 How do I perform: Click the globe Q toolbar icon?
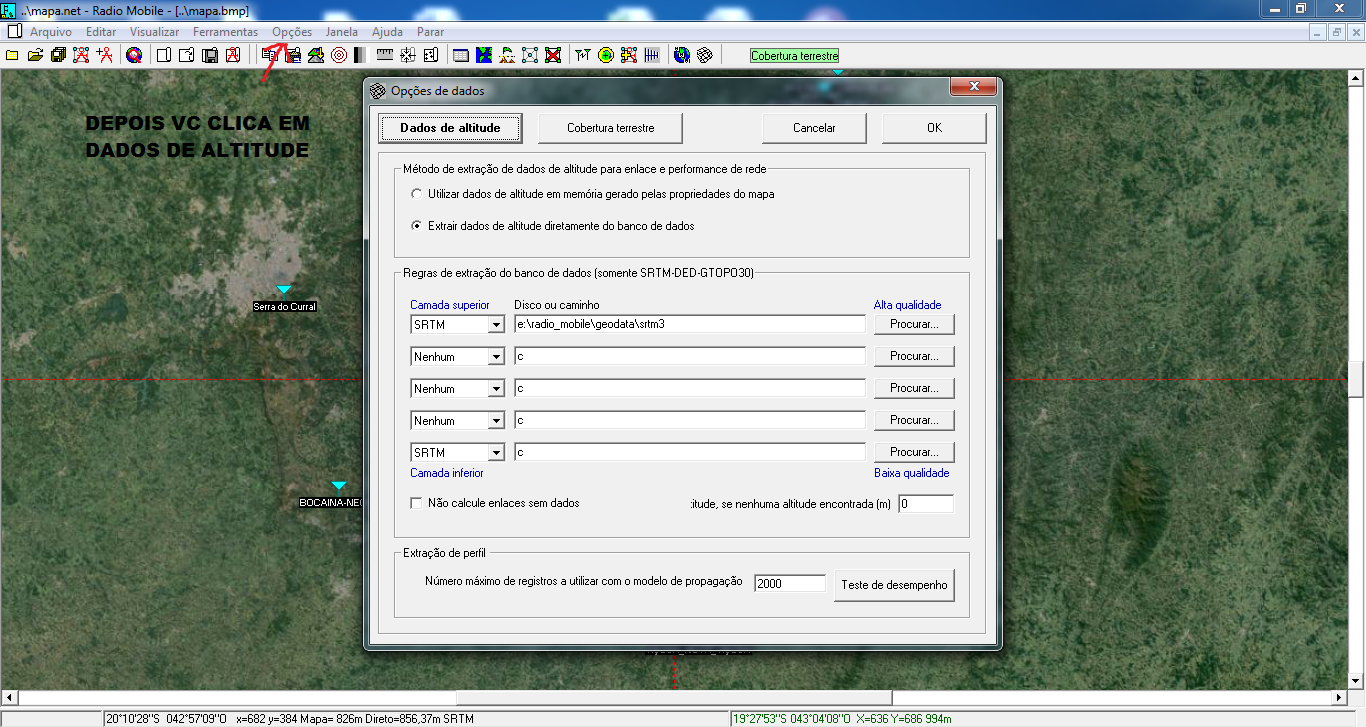coord(134,55)
